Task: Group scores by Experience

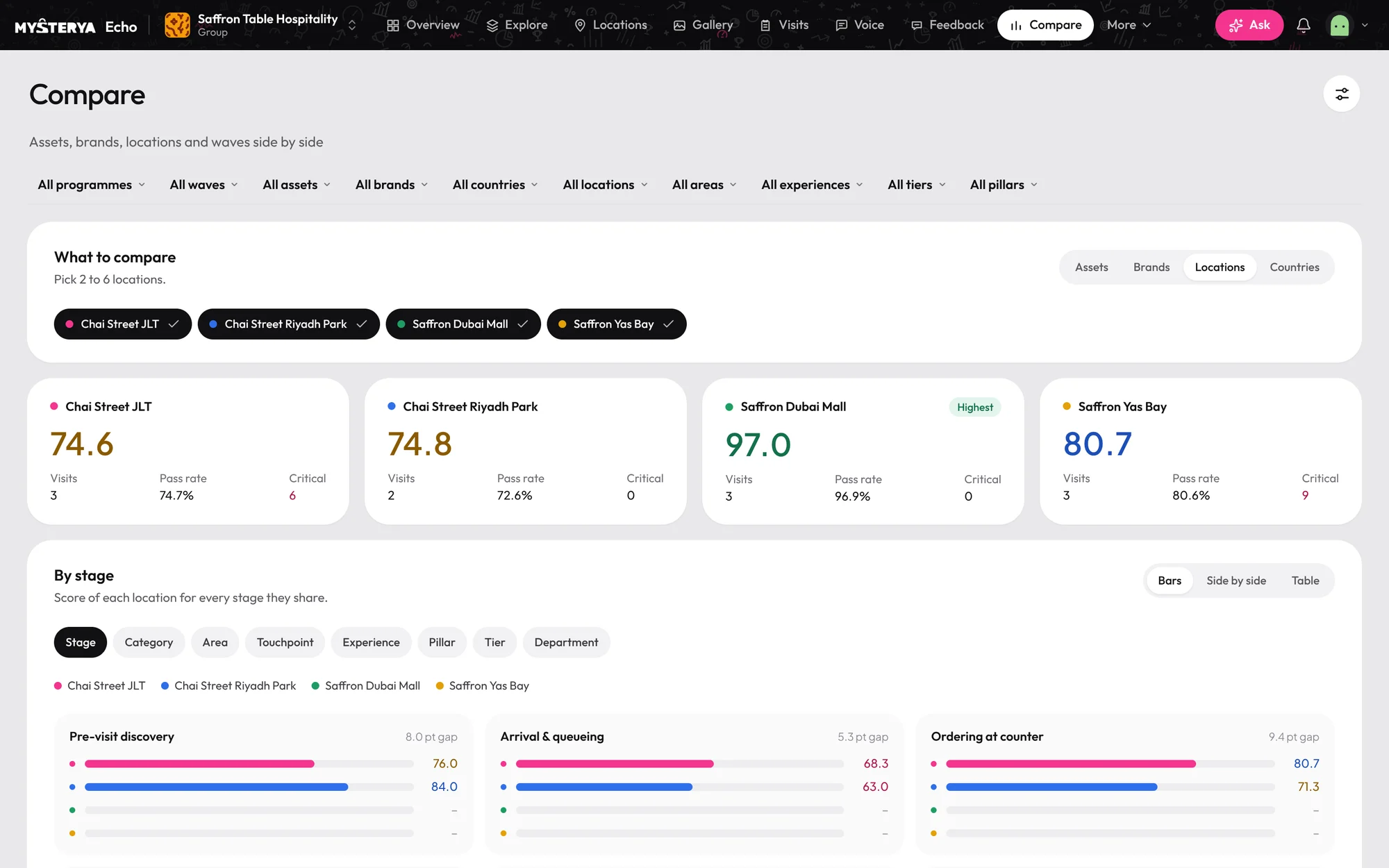Action: click(x=371, y=642)
